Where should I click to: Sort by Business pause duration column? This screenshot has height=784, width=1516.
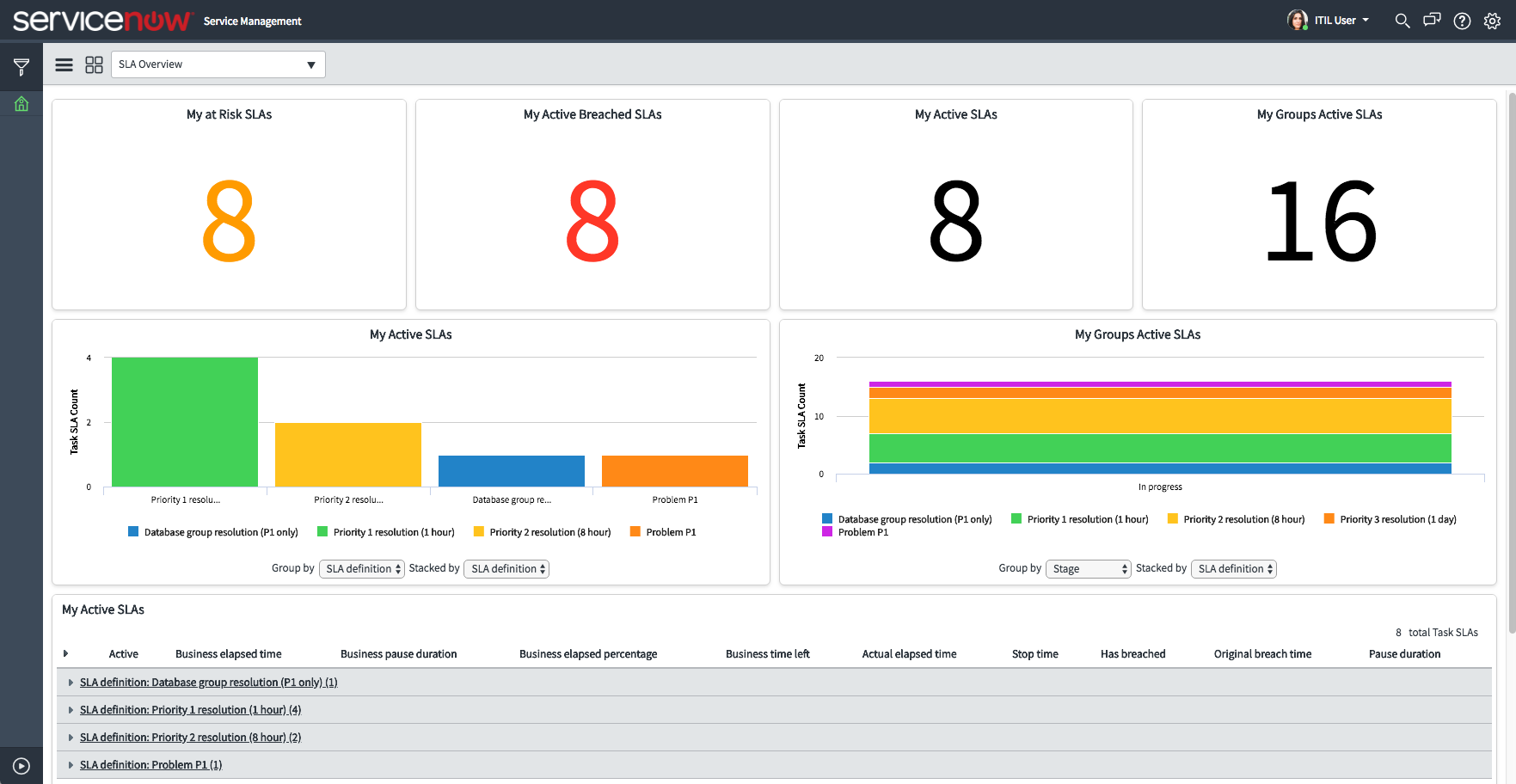(x=398, y=654)
